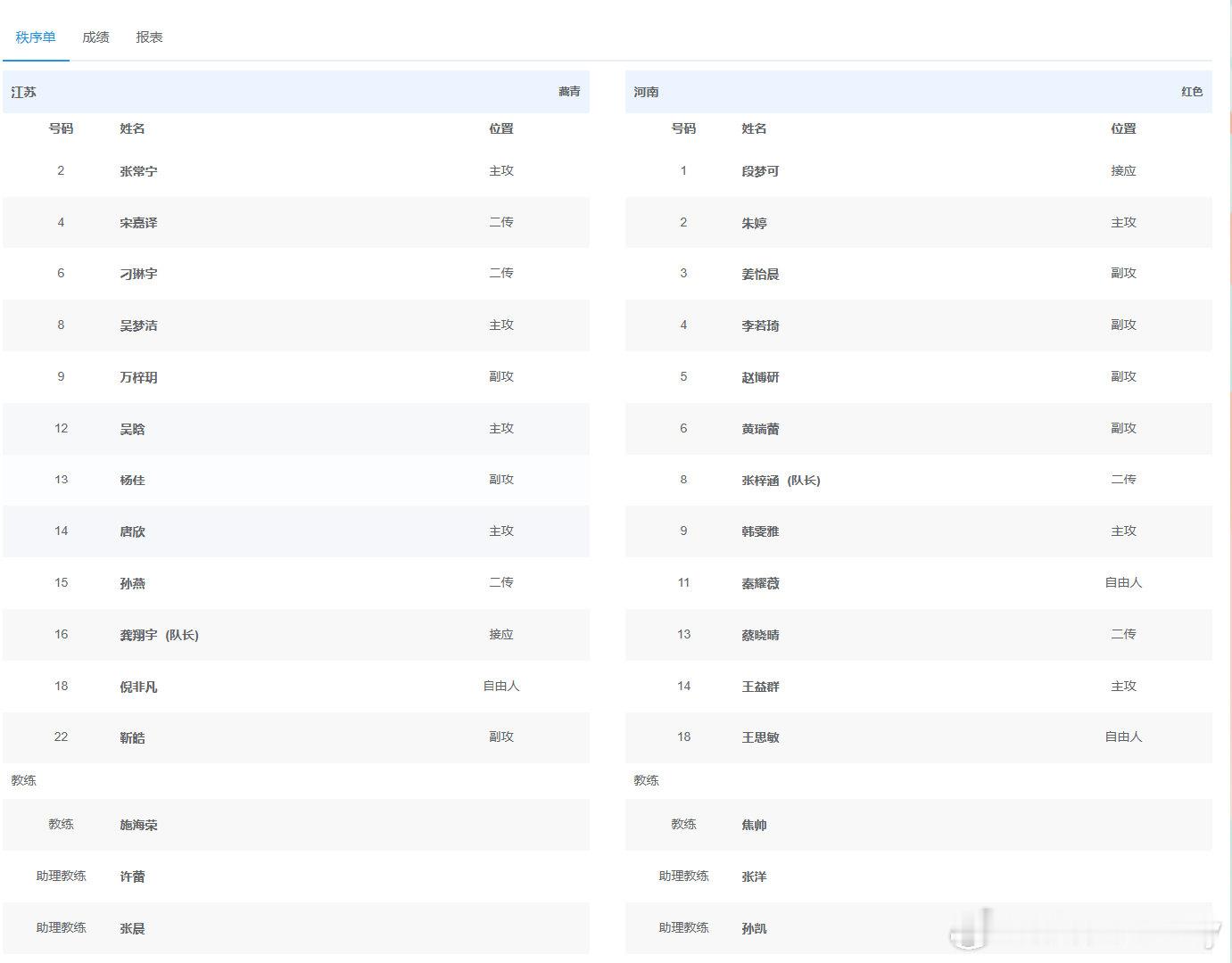
Task: Click 姓名 column header in 江苏 table
Action: click(132, 128)
